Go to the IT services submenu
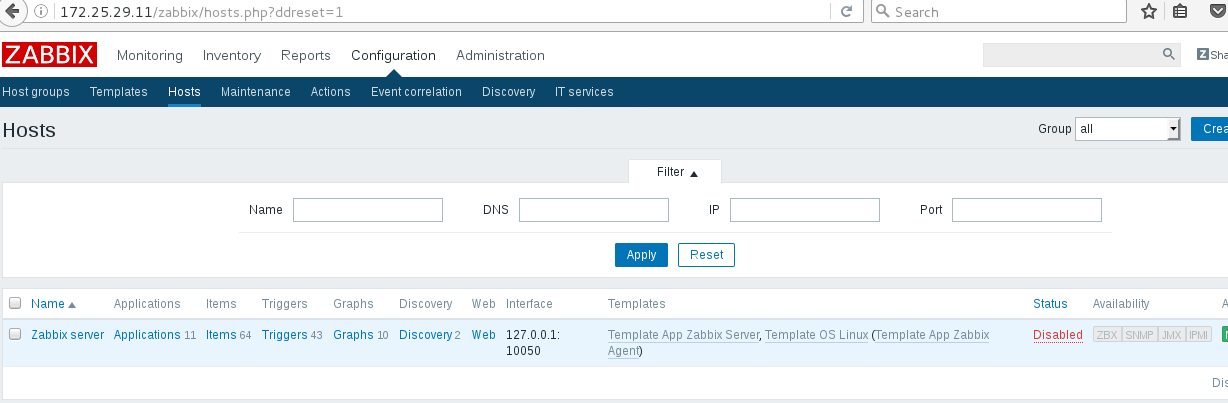Screen dimensions: 1228x403 [x=584, y=92]
